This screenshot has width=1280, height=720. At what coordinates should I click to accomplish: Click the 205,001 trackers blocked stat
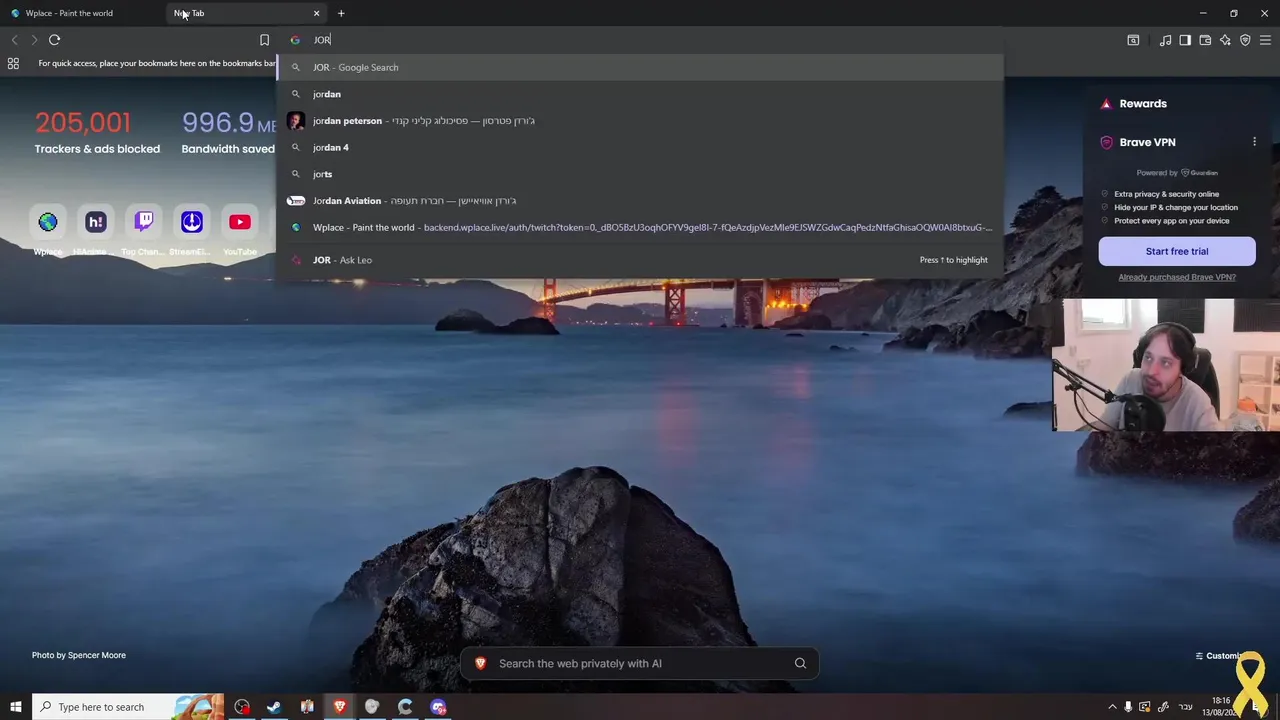(97, 133)
